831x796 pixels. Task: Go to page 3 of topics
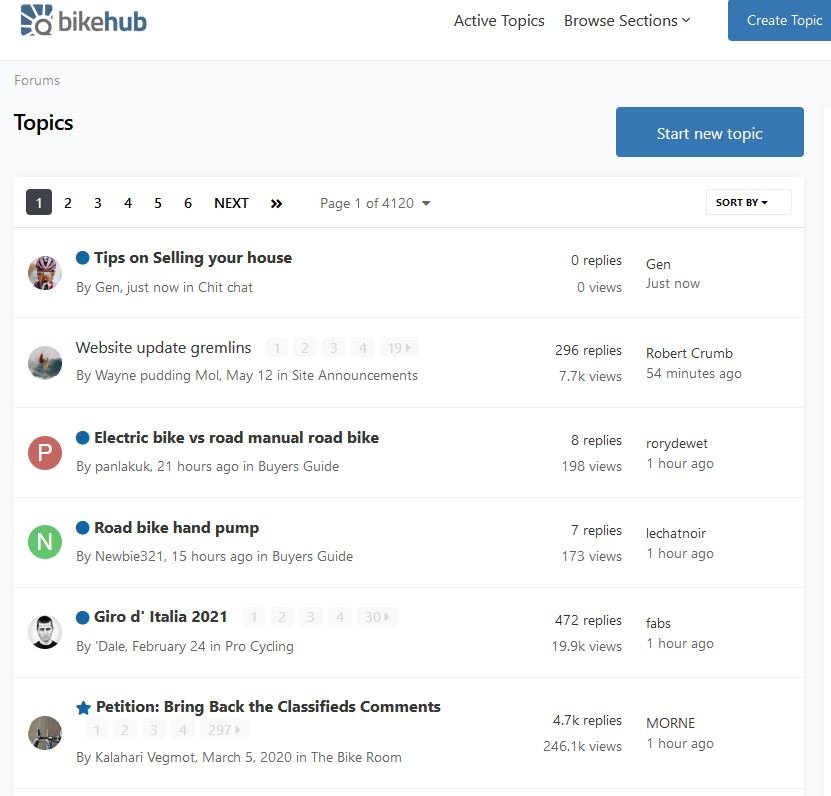tap(98, 203)
